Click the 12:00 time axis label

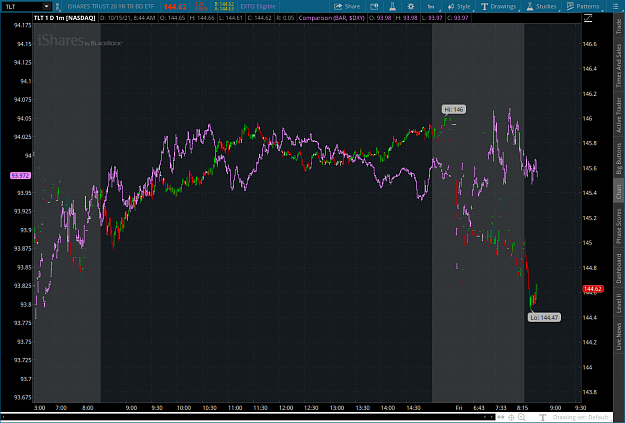[286, 407]
